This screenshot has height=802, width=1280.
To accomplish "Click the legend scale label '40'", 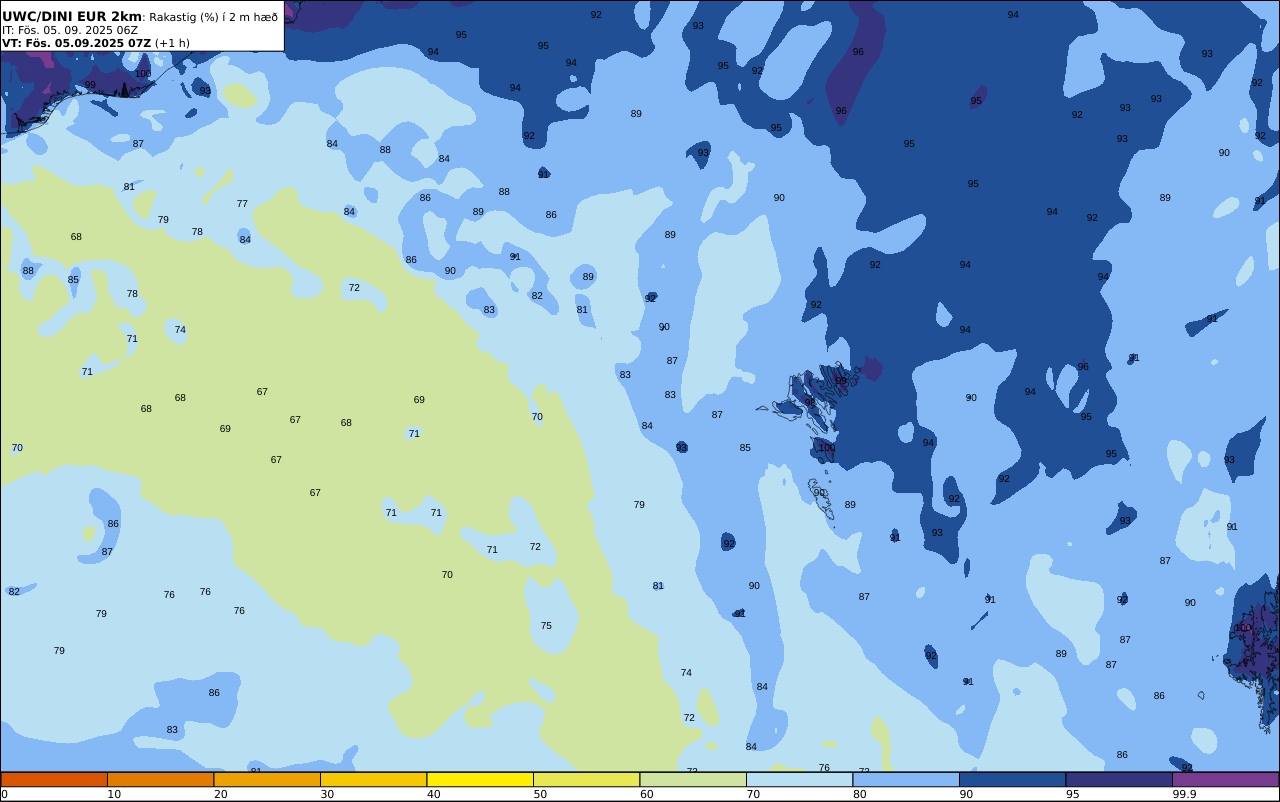I will click(x=434, y=794).
